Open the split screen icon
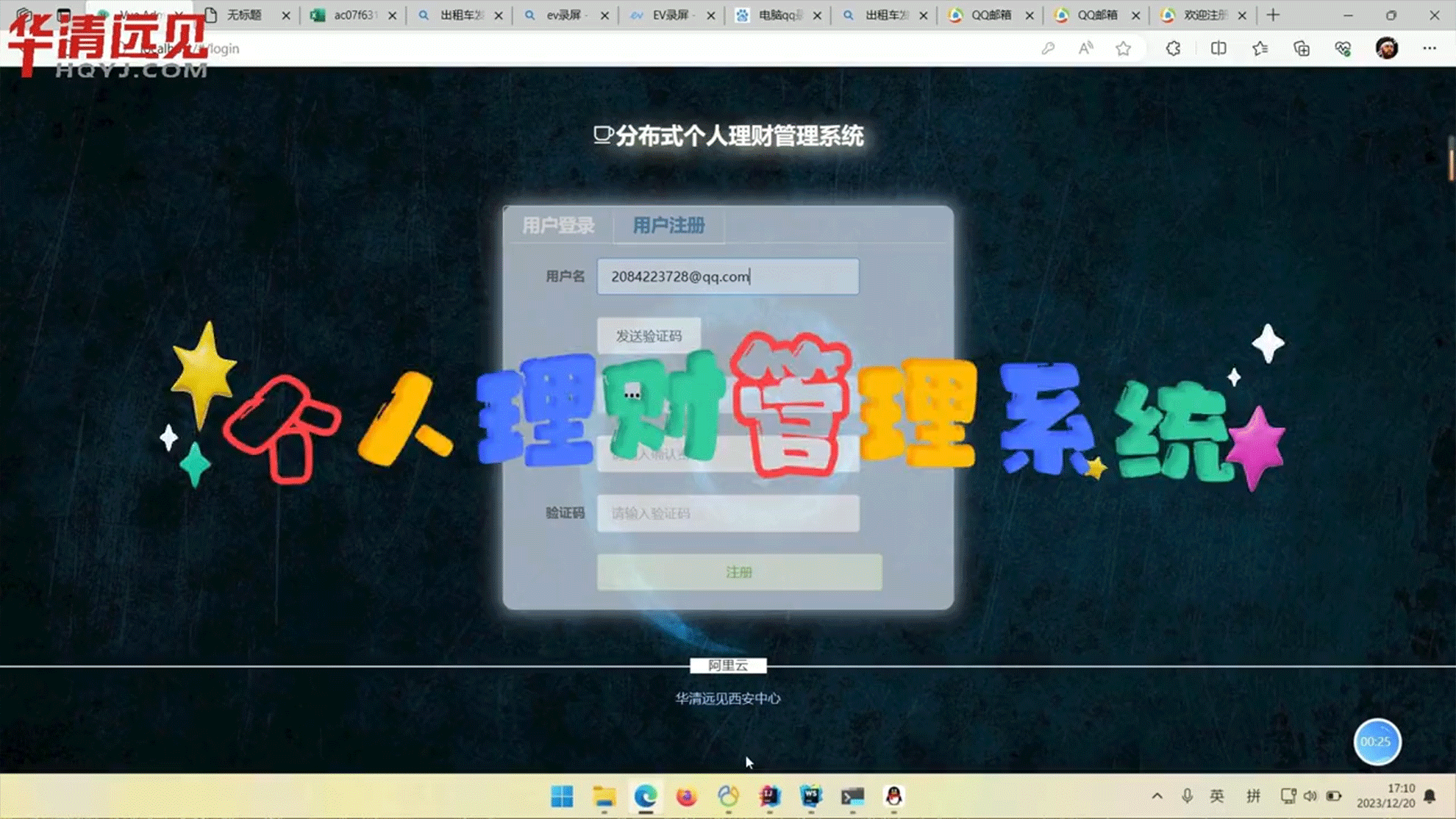Image resolution: width=1456 pixels, height=819 pixels. tap(1218, 49)
